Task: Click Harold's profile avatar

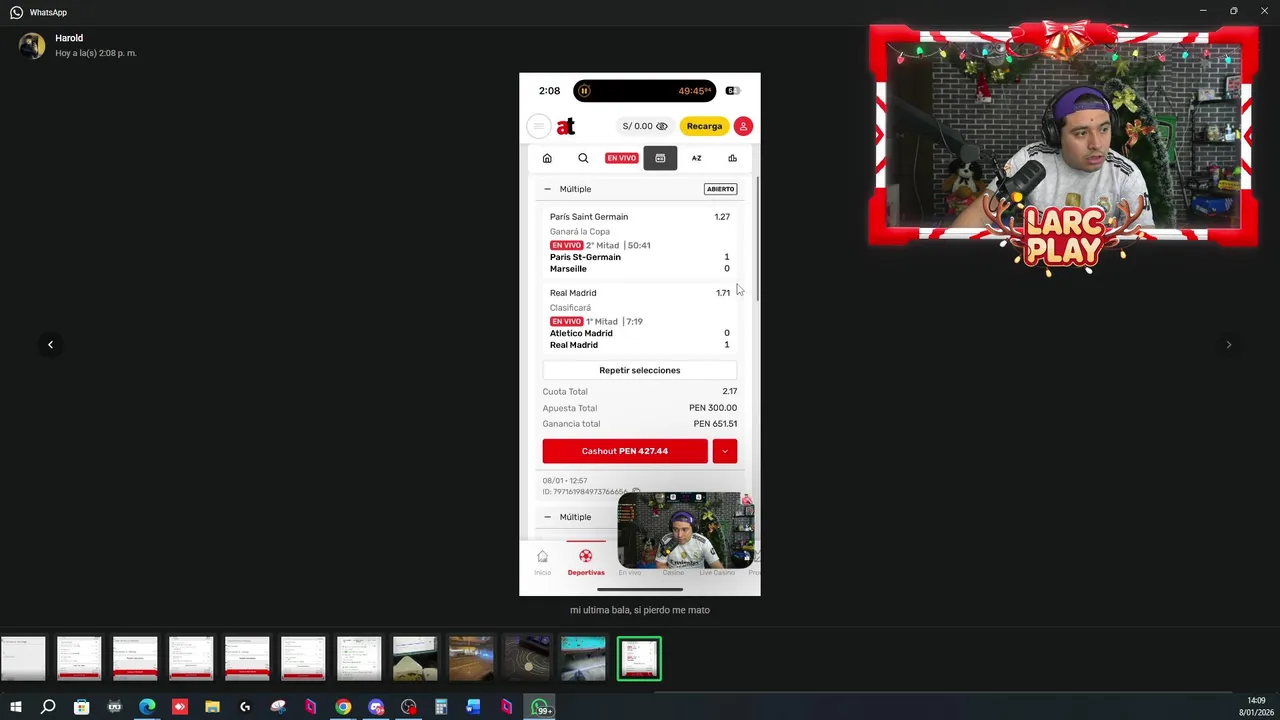Action: tap(32, 45)
